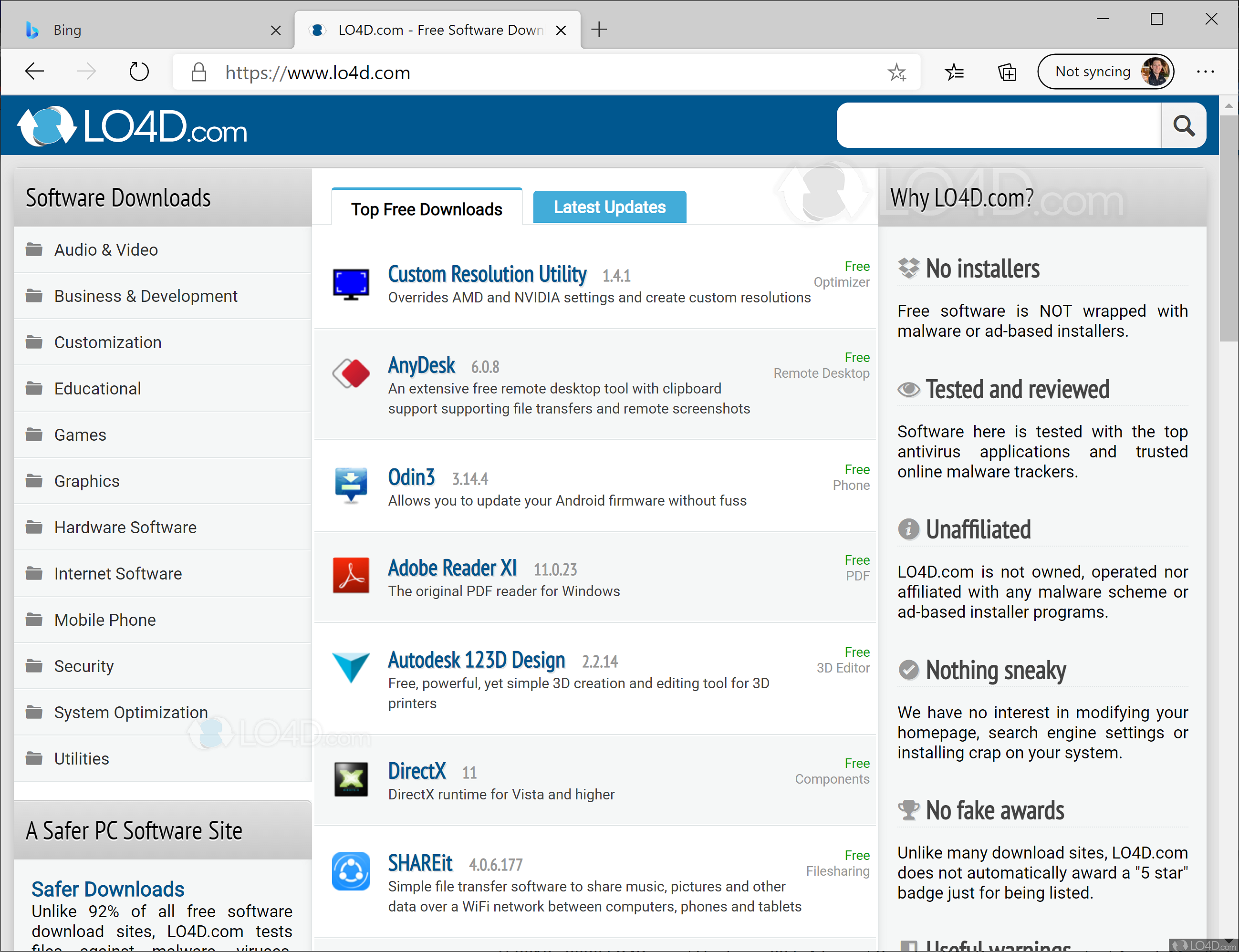The image size is (1239, 952).
Task: Click the AnyDesk app icon
Action: 351,374
